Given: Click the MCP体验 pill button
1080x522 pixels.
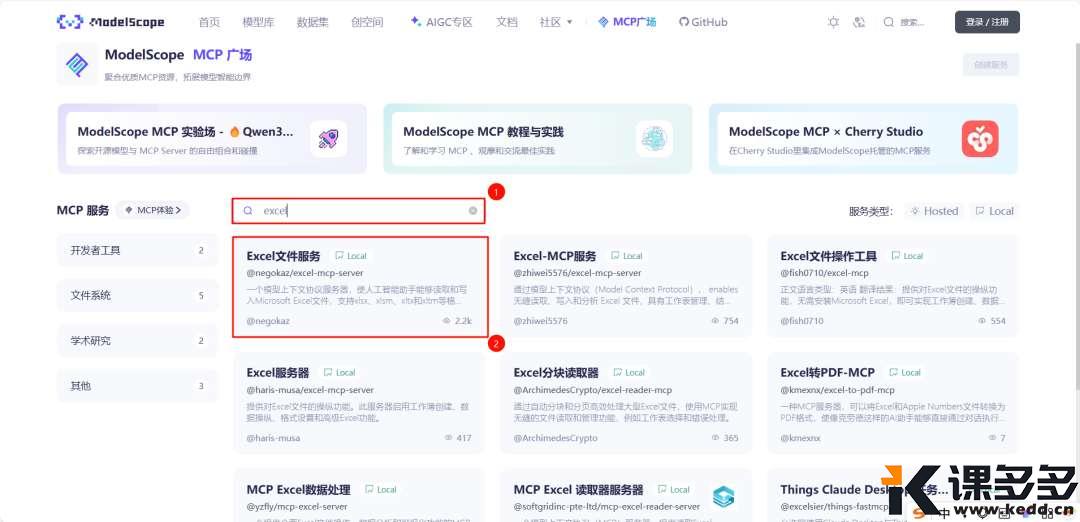Looking at the screenshot, I should pos(152,210).
